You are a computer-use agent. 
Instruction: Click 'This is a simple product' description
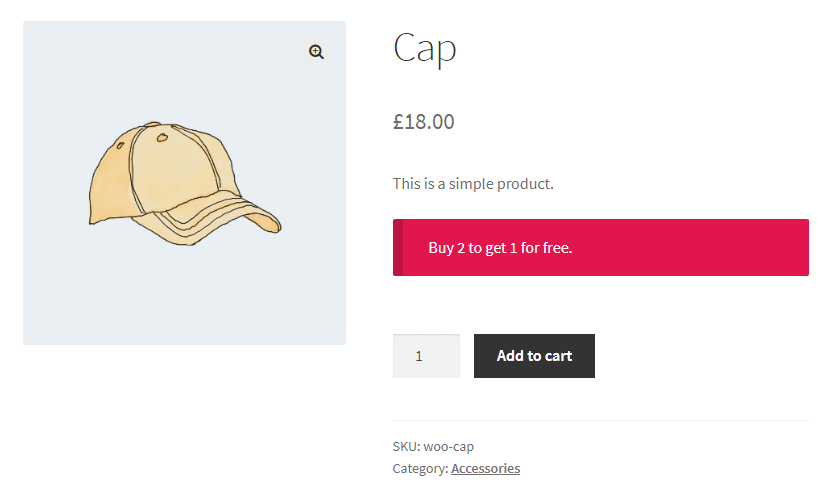tap(473, 183)
